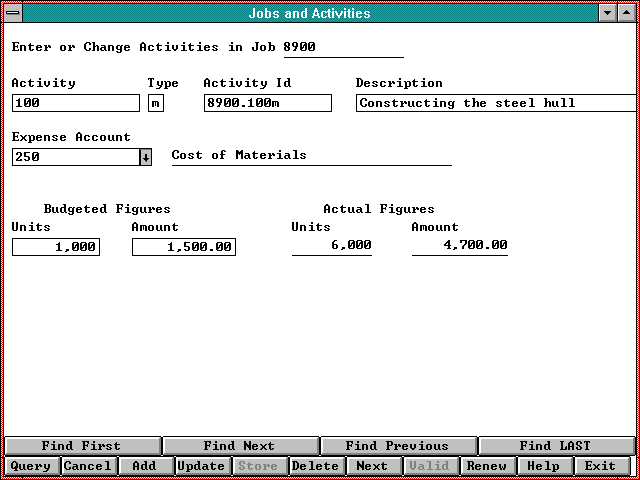Click the Description field about steel hull

point(495,103)
